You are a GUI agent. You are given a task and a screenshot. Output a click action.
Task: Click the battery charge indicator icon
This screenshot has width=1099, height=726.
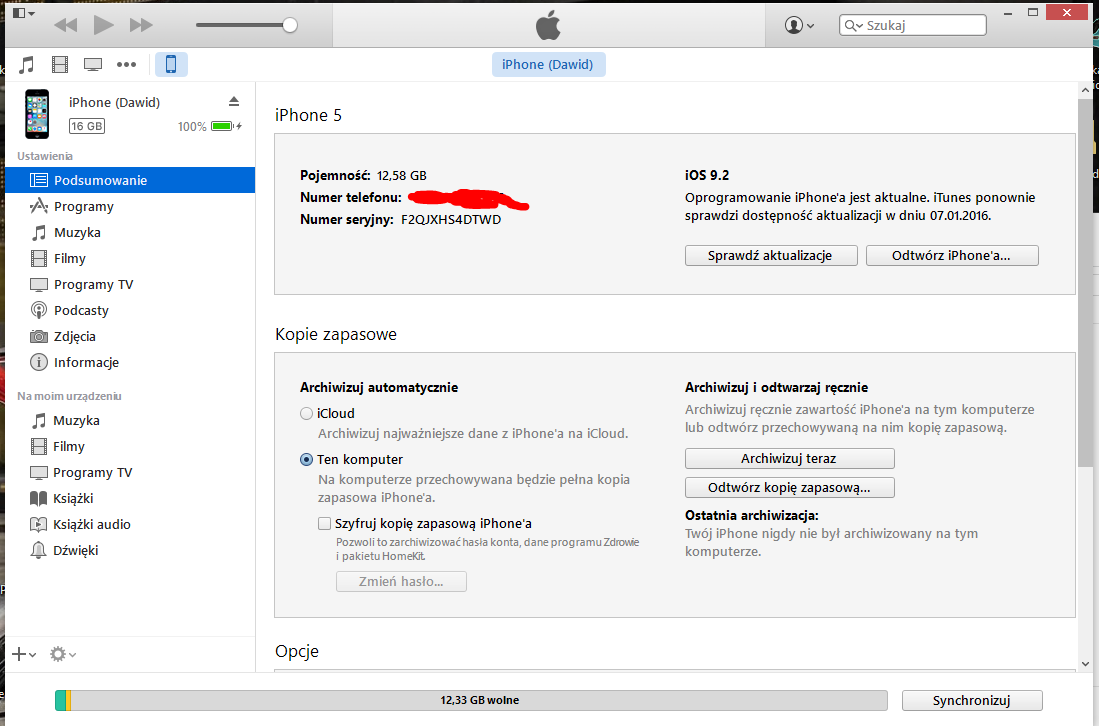[226, 126]
